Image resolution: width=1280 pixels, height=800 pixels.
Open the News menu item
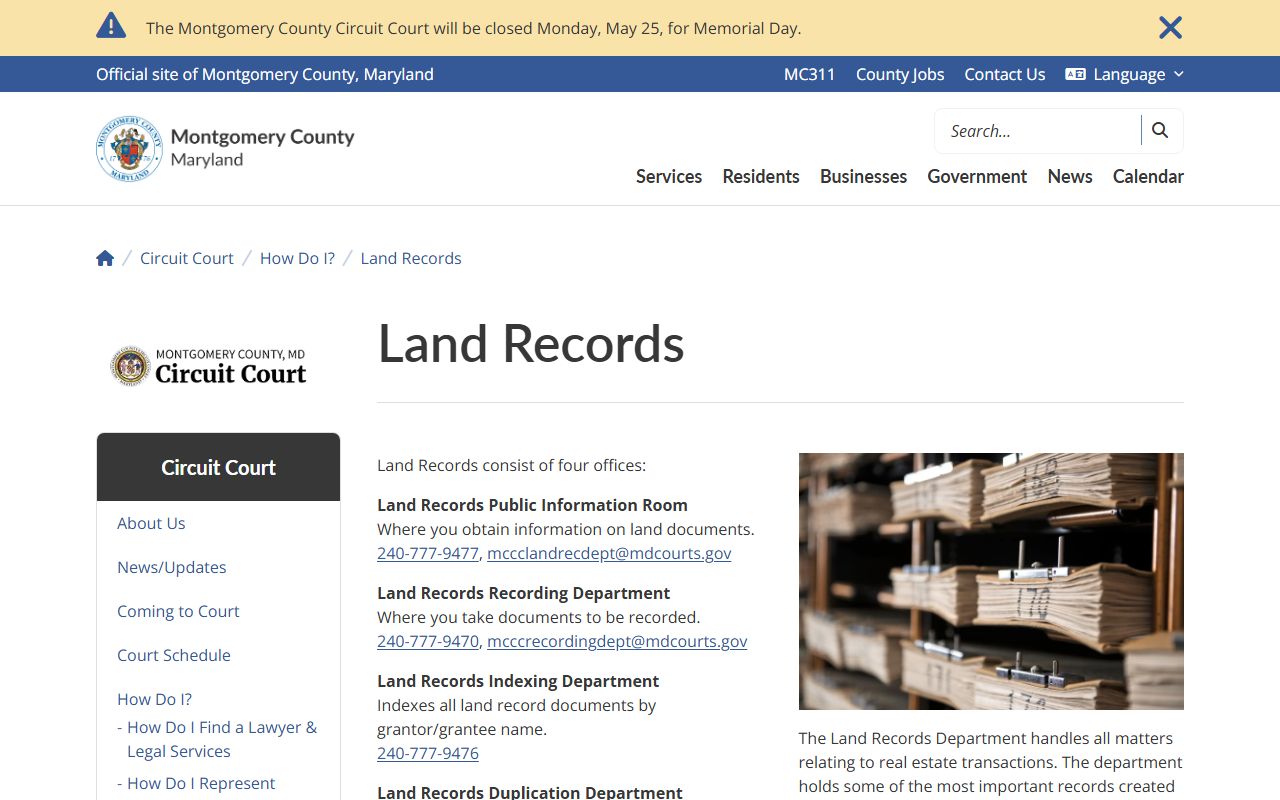tap(1070, 176)
